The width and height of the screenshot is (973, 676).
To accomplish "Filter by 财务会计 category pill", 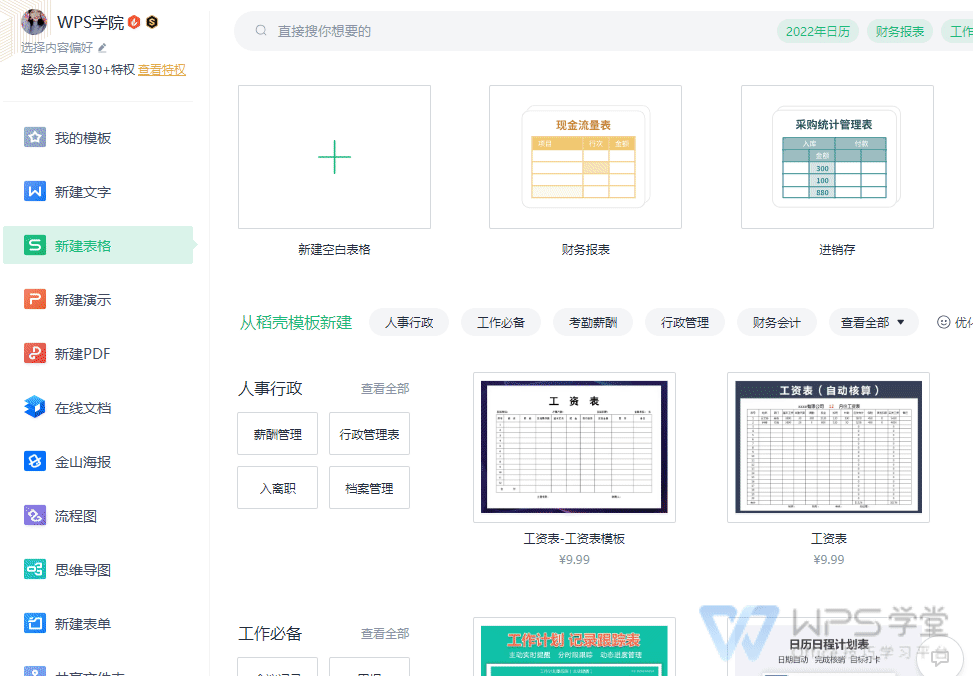I will pyautogui.click(x=776, y=322).
